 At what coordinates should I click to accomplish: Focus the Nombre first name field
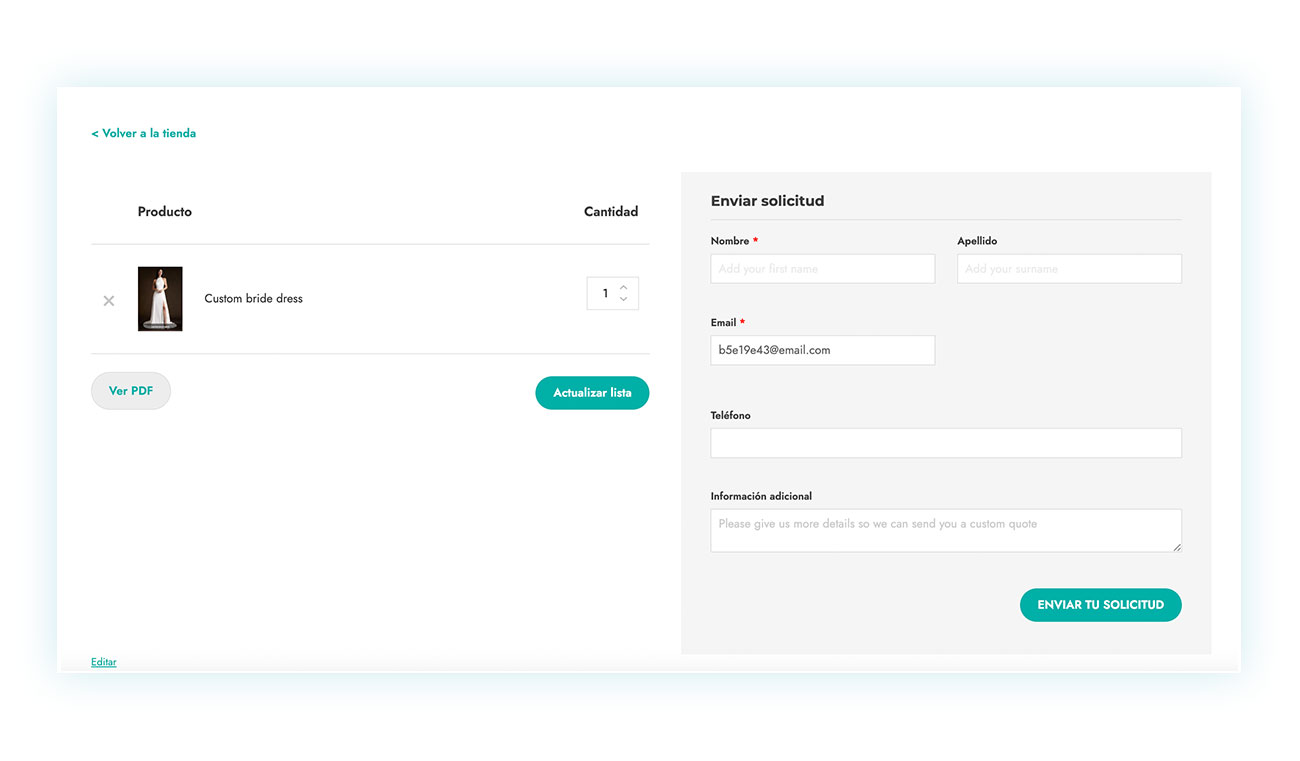click(x=822, y=269)
